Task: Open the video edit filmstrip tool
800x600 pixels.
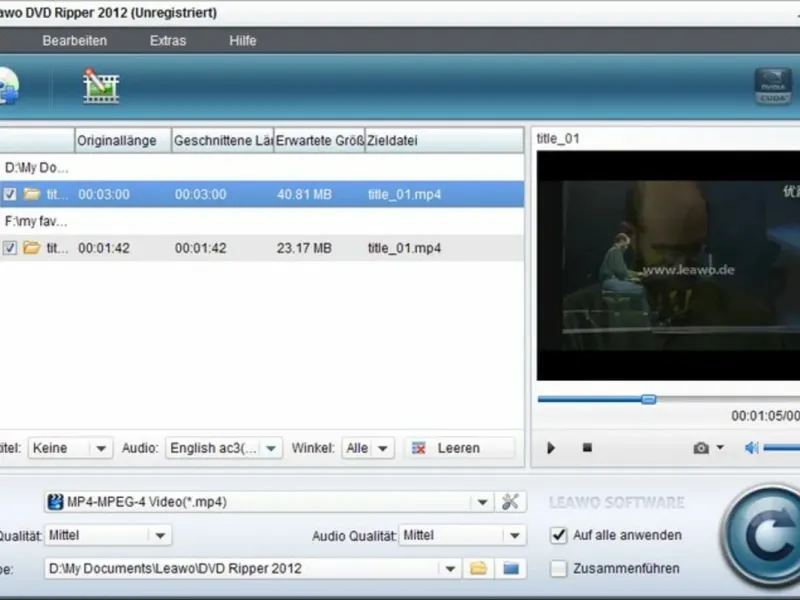Action: point(101,86)
